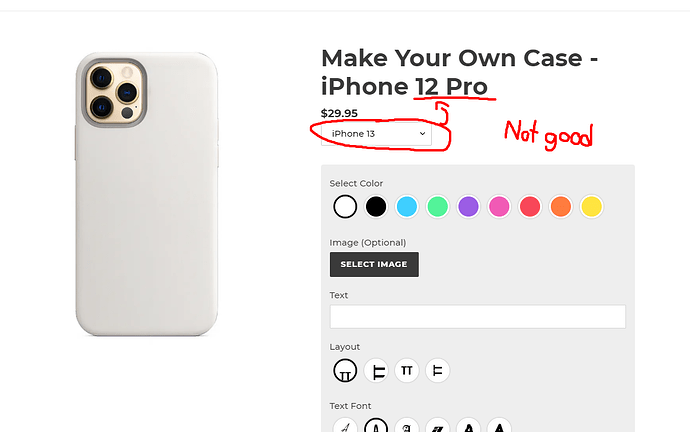Choose the slanted bold italic font icon
Viewport: 690px width, 432px height.
pos(437,427)
